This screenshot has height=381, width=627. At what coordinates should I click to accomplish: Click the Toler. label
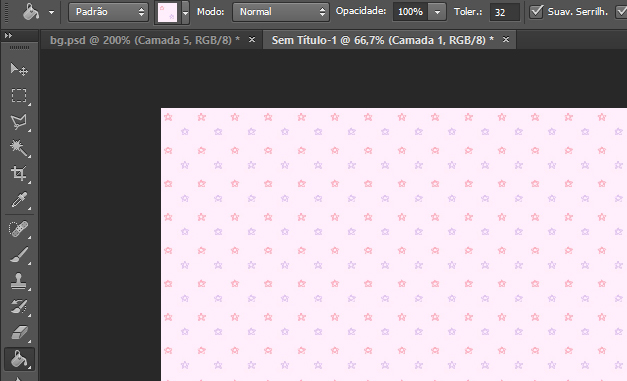point(468,12)
